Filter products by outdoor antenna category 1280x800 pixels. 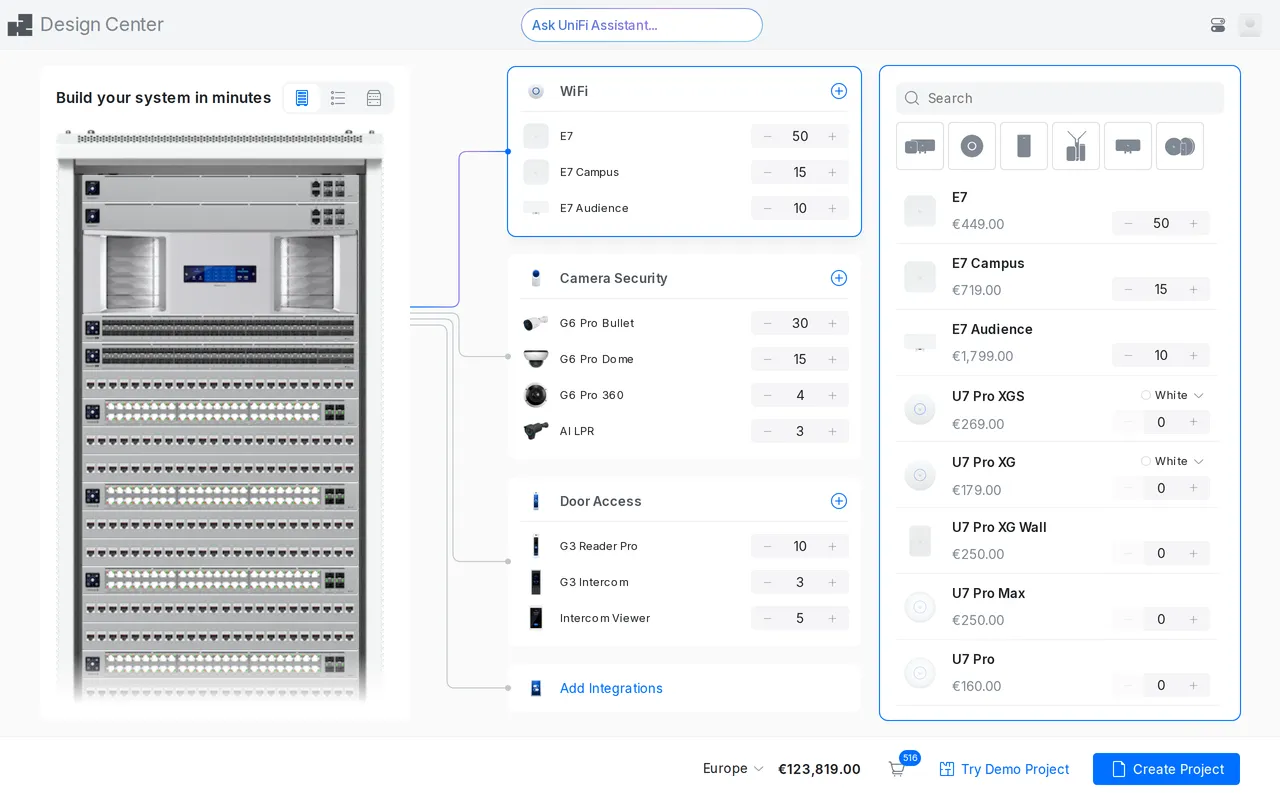(x=1076, y=146)
